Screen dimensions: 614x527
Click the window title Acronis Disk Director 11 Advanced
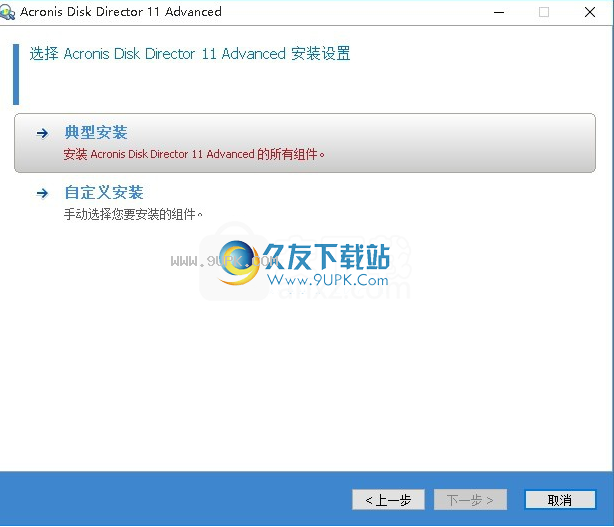pyautogui.click(x=121, y=12)
